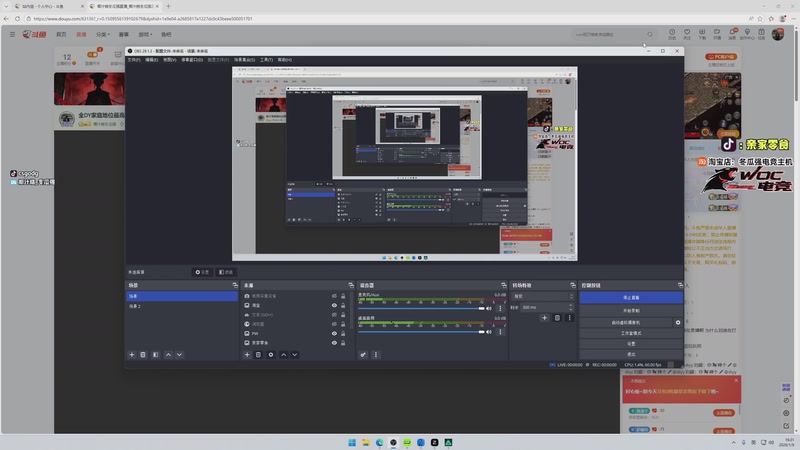Hide the 淘宝 source via eye icon

click(x=334, y=305)
